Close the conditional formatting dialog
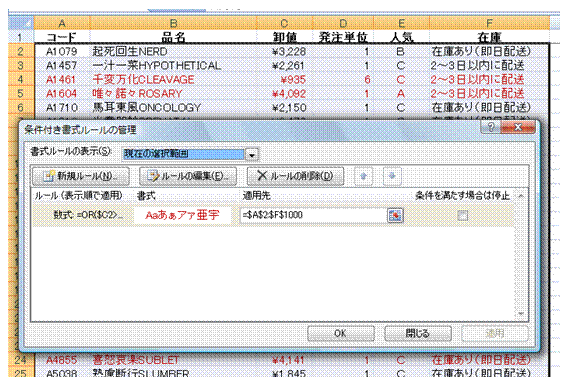567x383 pixels. pyautogui.click(x=518, y=127)
